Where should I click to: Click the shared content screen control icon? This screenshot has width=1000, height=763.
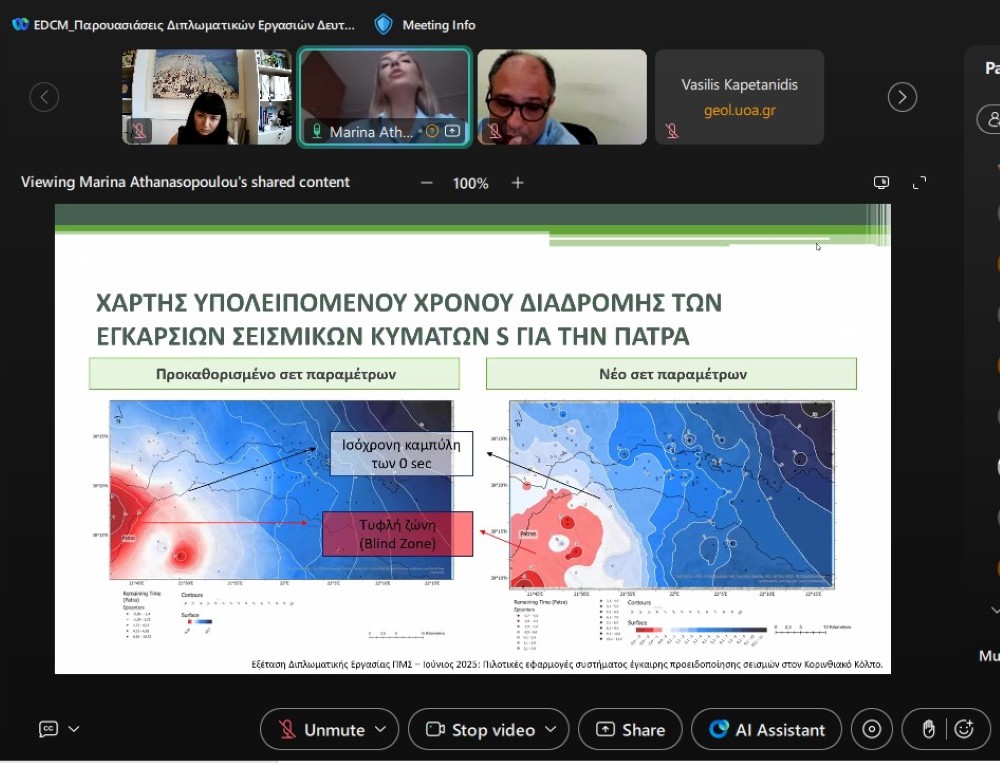point(881,182)
